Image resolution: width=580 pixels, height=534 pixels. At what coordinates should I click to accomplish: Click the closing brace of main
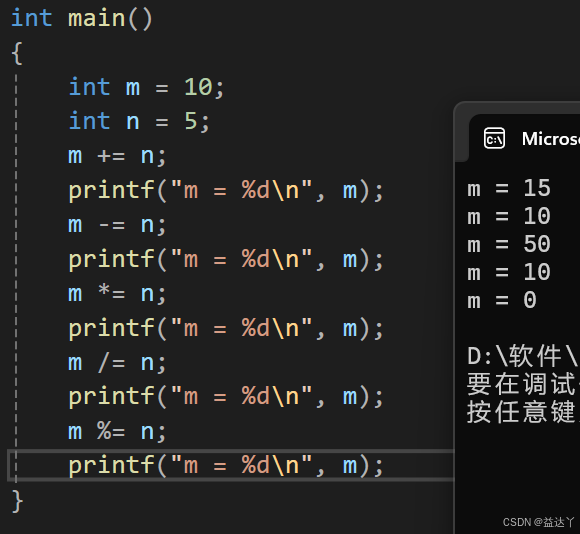pos(17,501)
